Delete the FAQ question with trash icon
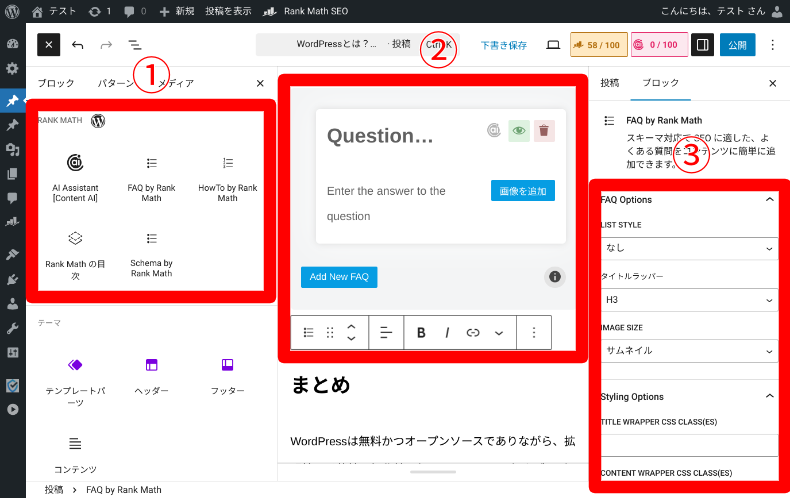The width and height of the screenshot is (790, 498). tap(543, 130)
